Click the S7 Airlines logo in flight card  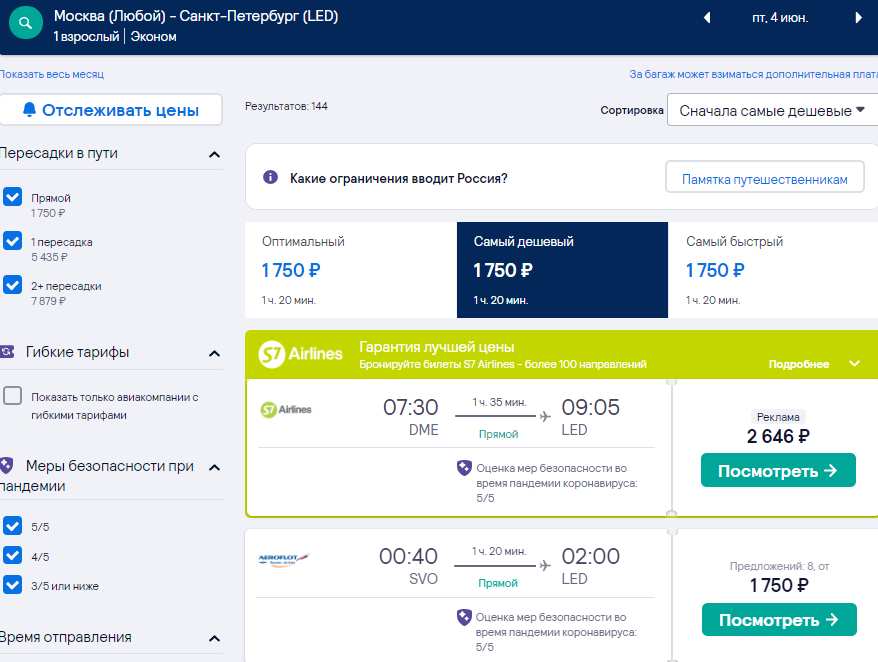pos(286,409)
